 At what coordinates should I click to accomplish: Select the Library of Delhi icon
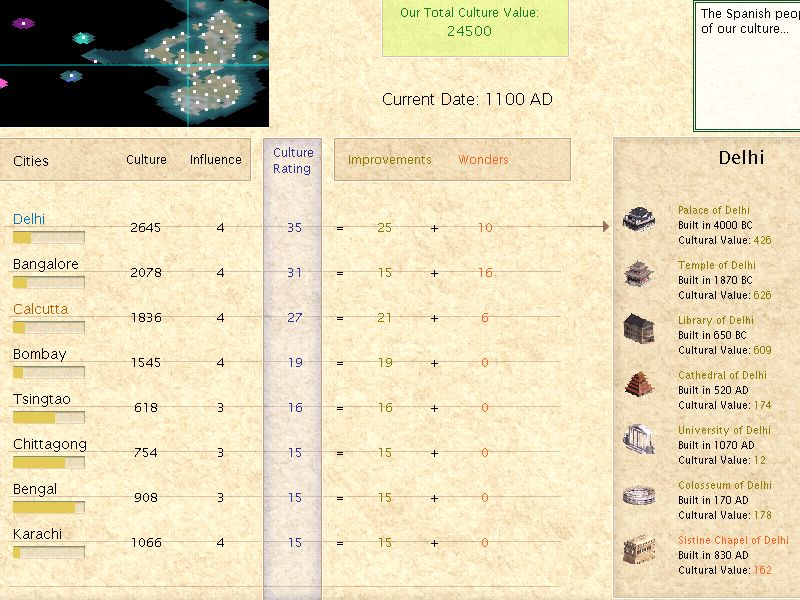639,329
